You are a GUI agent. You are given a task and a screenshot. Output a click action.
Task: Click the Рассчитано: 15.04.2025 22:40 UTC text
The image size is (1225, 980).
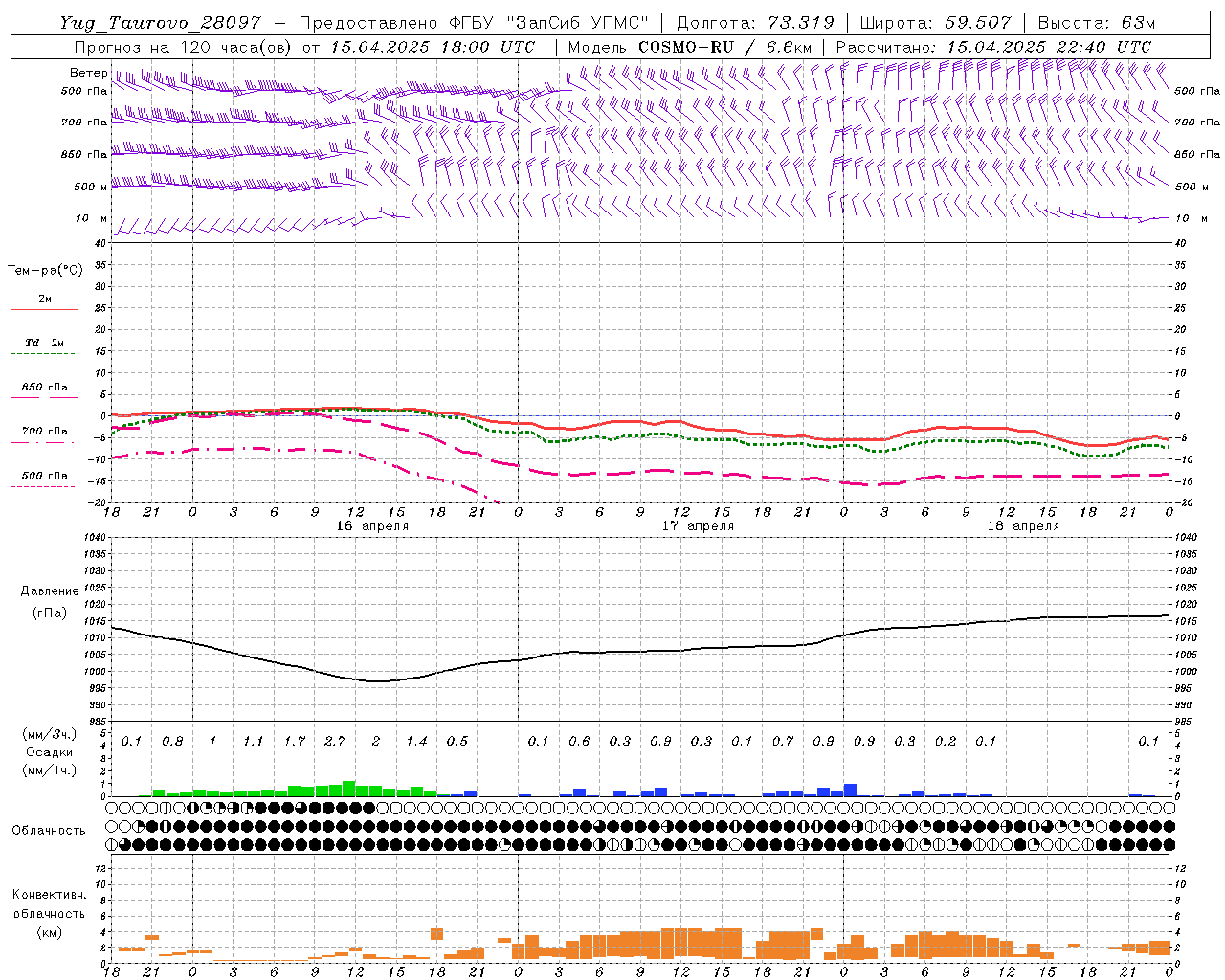[993, 47]
